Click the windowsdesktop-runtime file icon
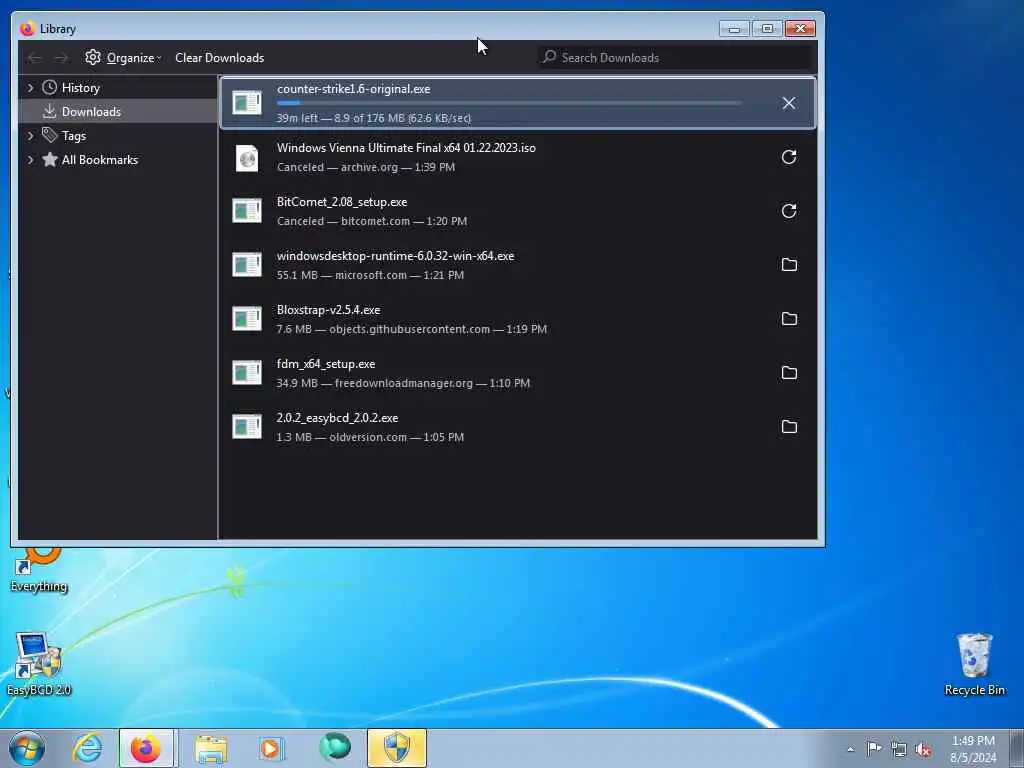 tap(247, 264)
